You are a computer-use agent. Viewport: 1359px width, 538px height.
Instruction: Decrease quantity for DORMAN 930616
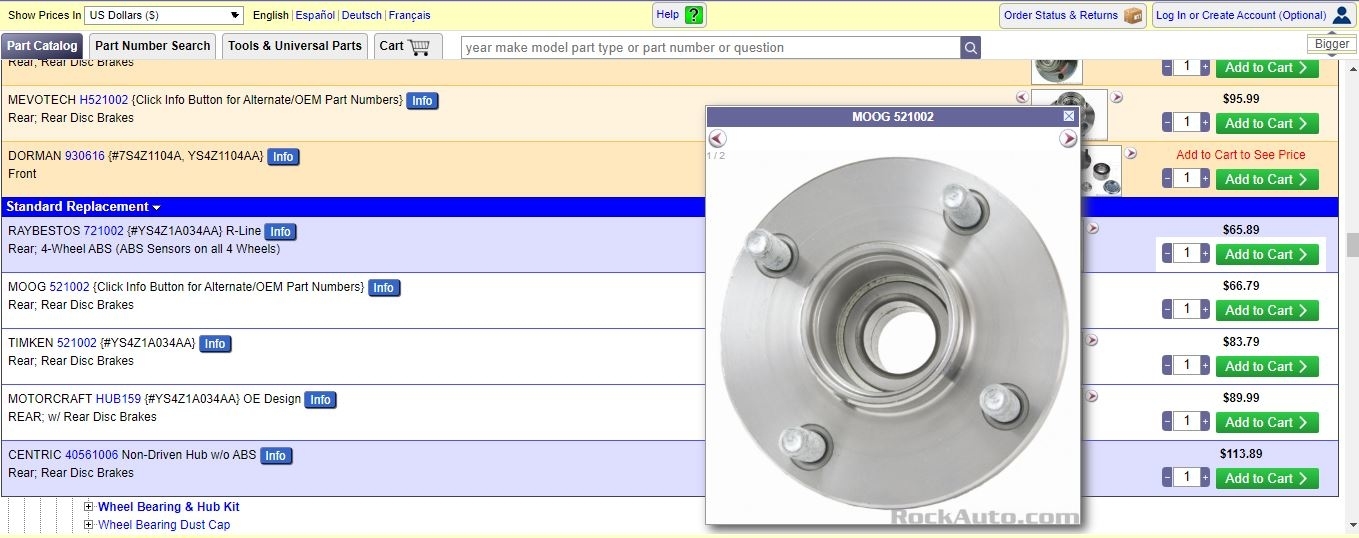point(1167,179)
